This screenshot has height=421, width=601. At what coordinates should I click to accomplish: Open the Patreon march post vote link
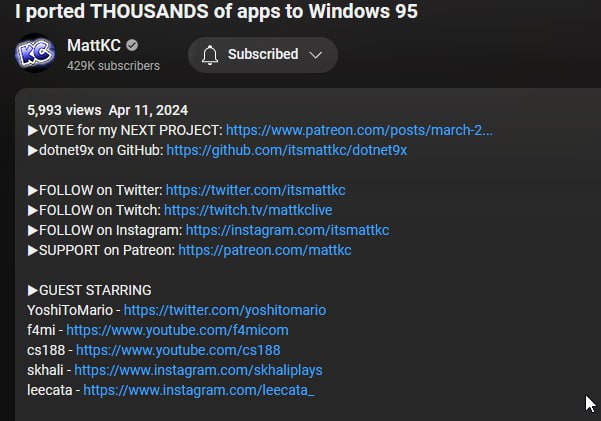359,130
